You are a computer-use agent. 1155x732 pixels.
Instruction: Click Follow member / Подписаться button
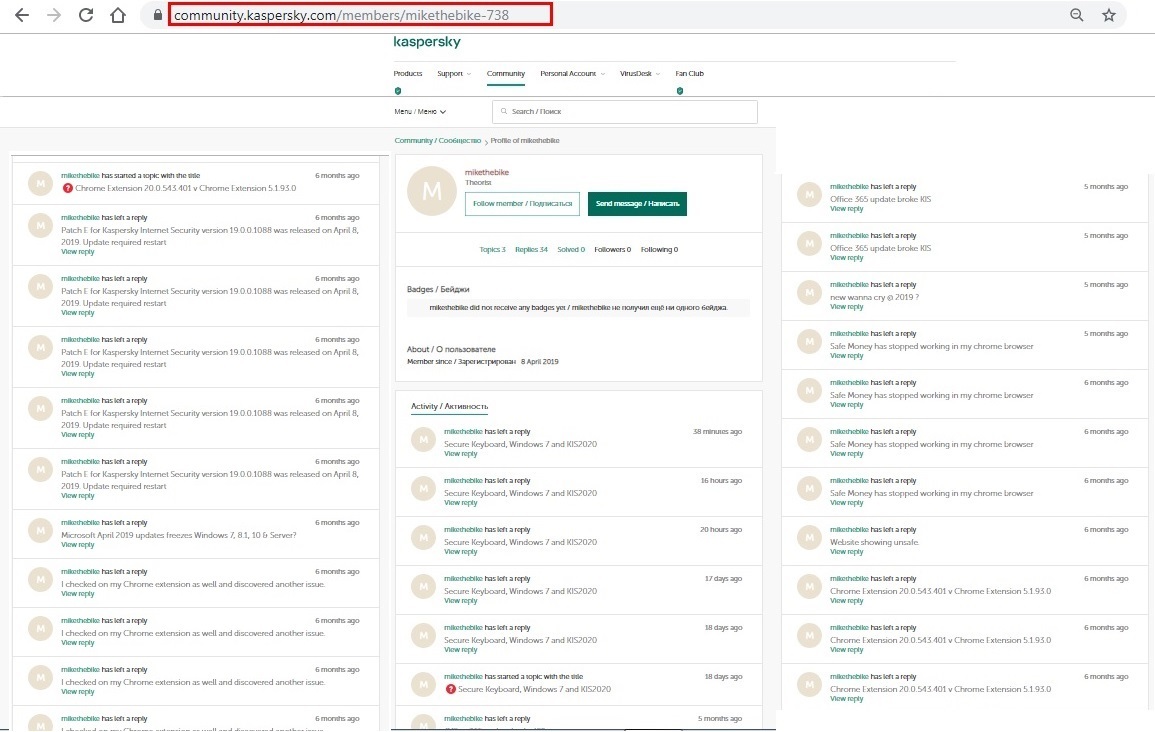point(522,204)
